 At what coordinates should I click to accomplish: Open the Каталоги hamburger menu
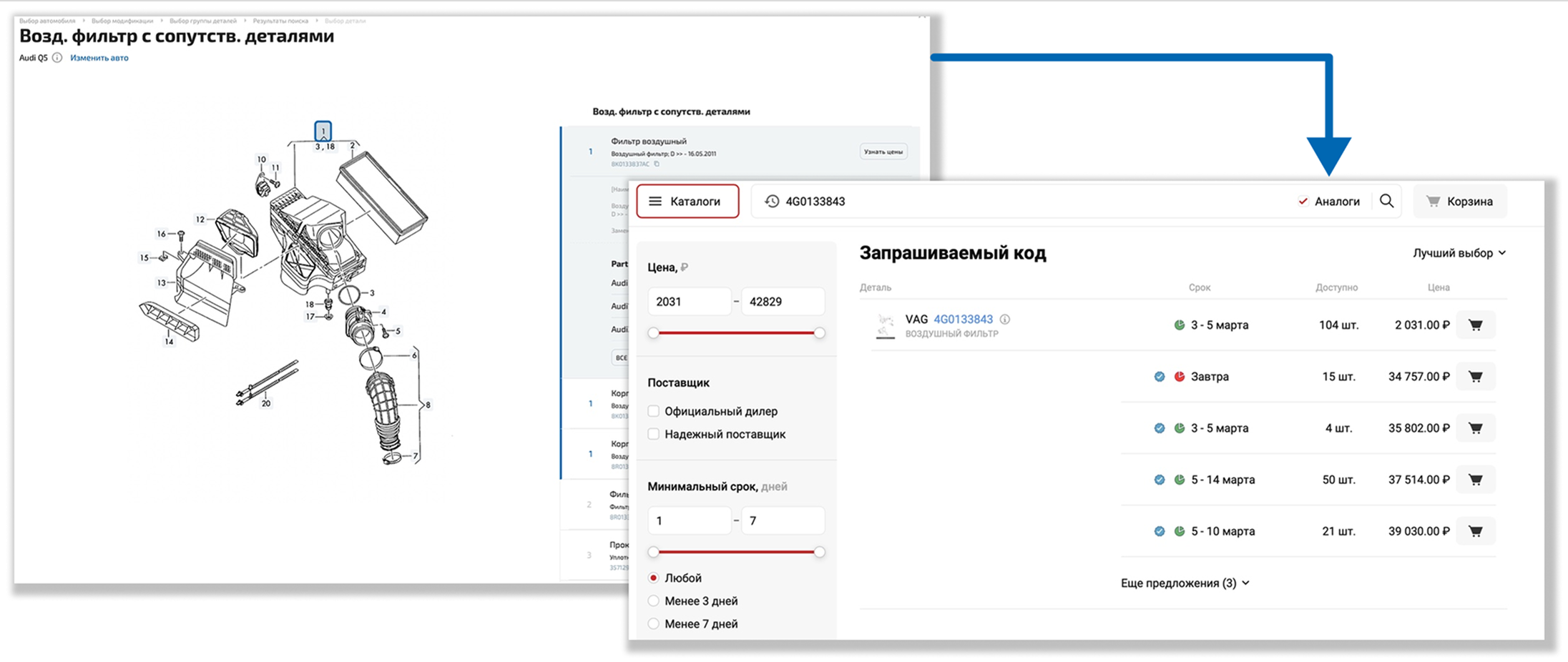[x=686, y=201]
